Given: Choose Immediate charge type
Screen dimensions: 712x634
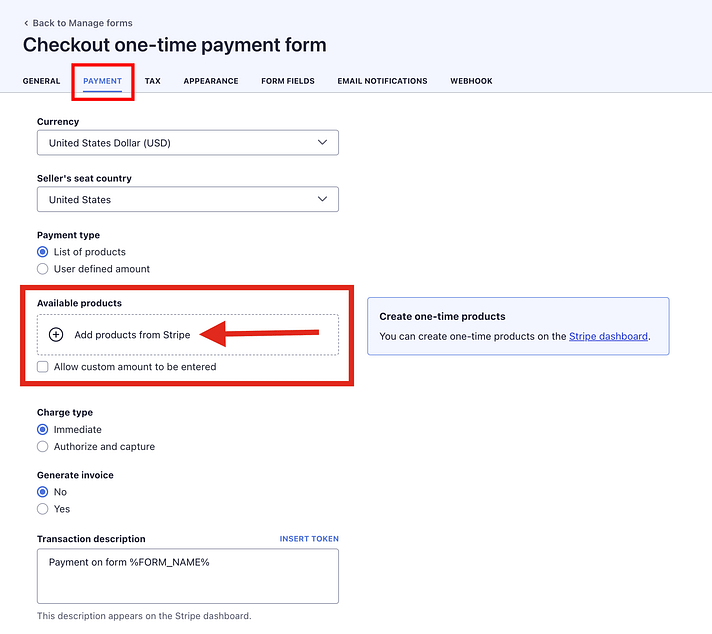Looking at the screenshot, I should (43, 430).
